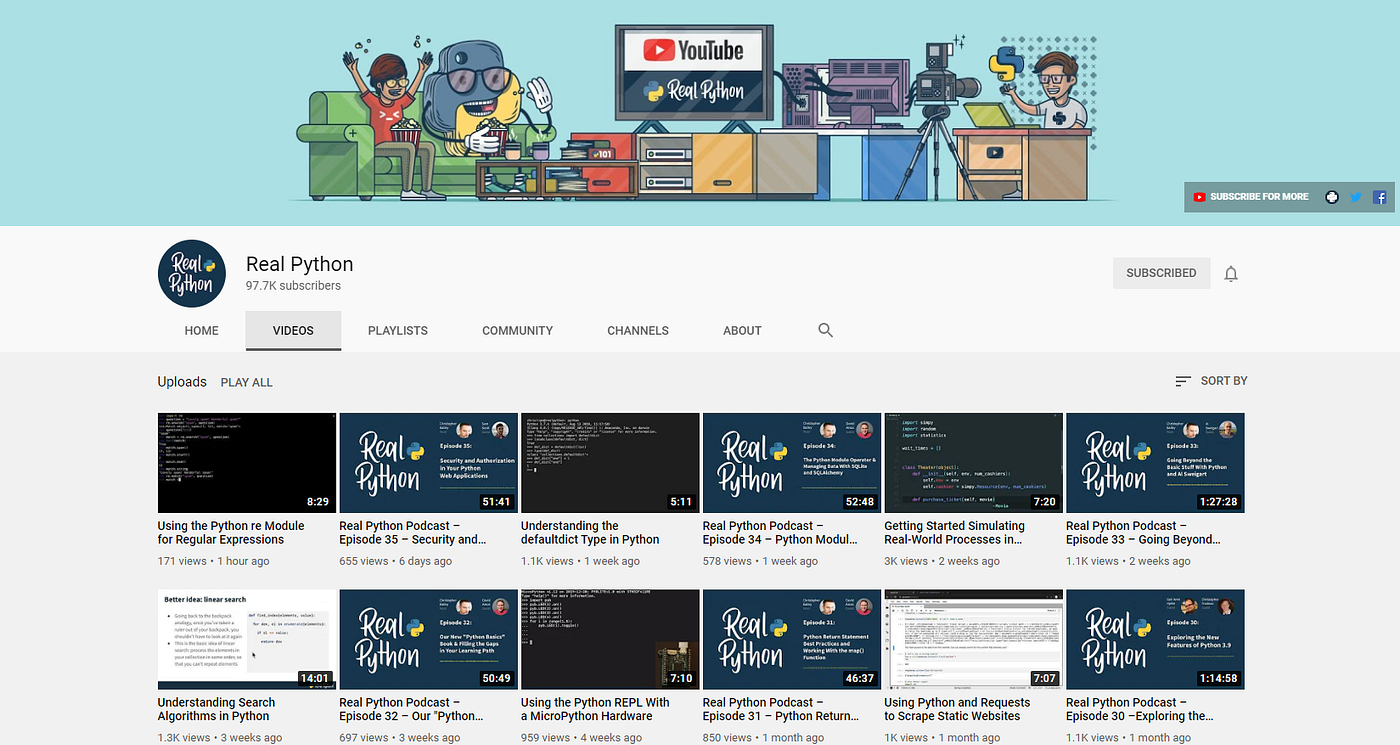
Task: Click title 'Real Python Podcast – Episode 30'
Action: [1140, 709]
